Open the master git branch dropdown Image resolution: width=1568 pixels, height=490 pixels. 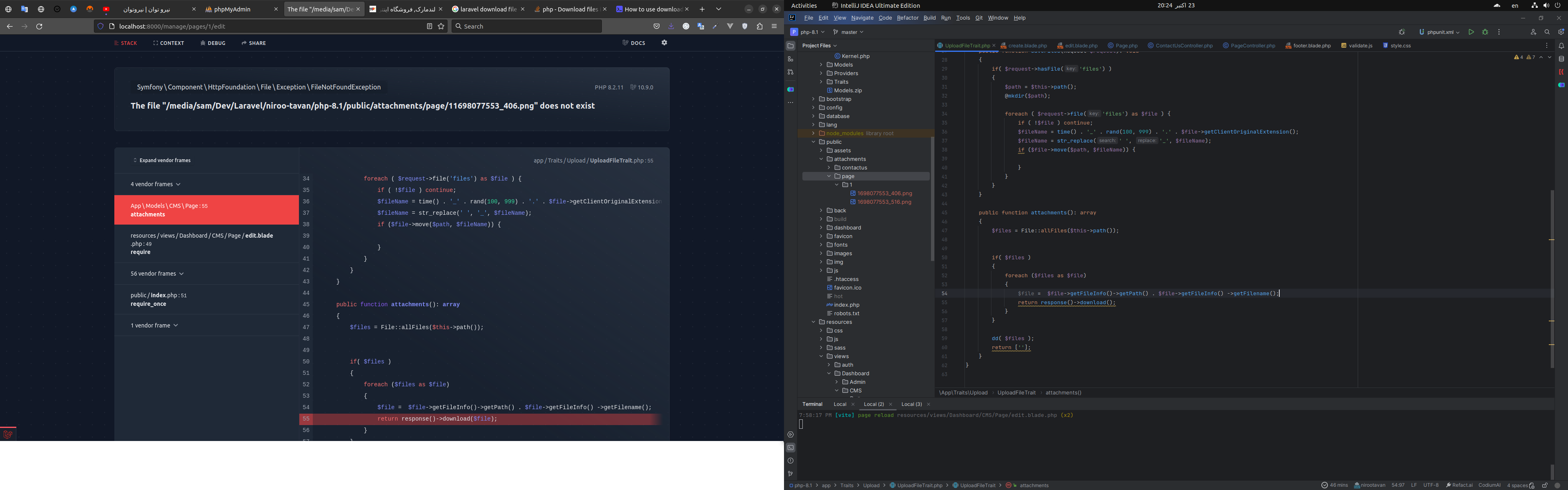click(x=849, y=32)
